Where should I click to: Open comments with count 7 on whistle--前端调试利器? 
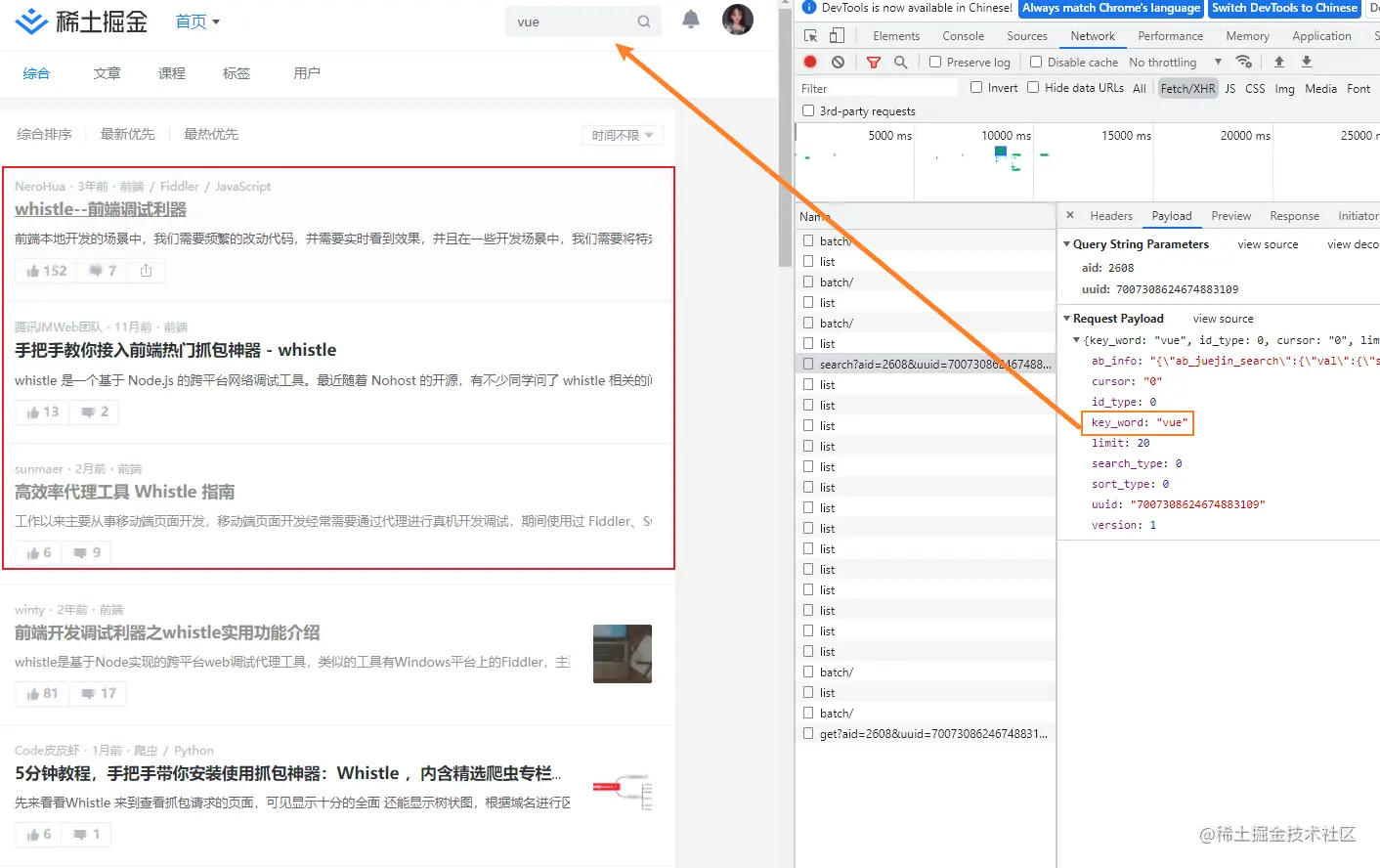103,271
